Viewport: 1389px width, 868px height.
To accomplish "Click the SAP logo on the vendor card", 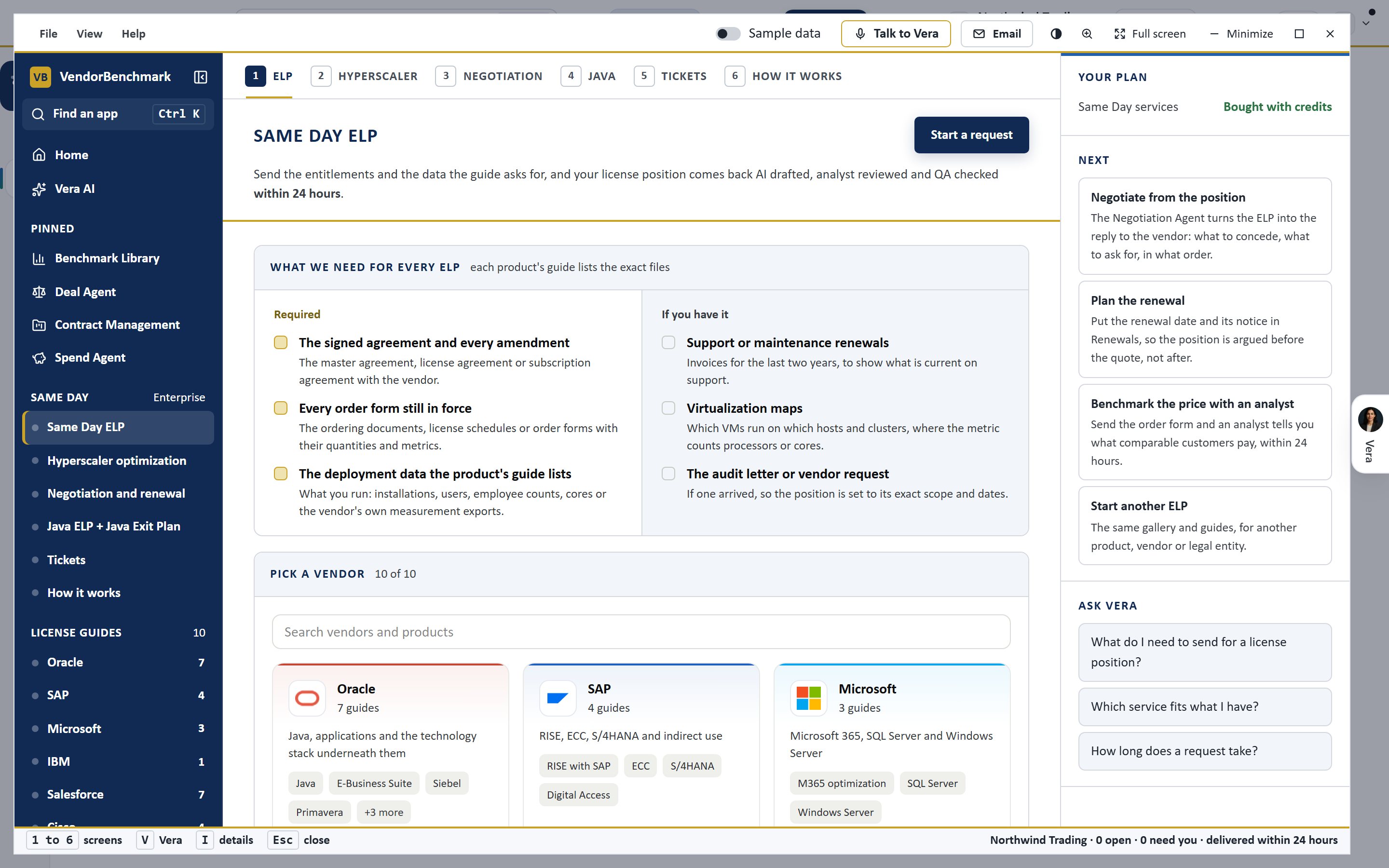I will 558,698.
